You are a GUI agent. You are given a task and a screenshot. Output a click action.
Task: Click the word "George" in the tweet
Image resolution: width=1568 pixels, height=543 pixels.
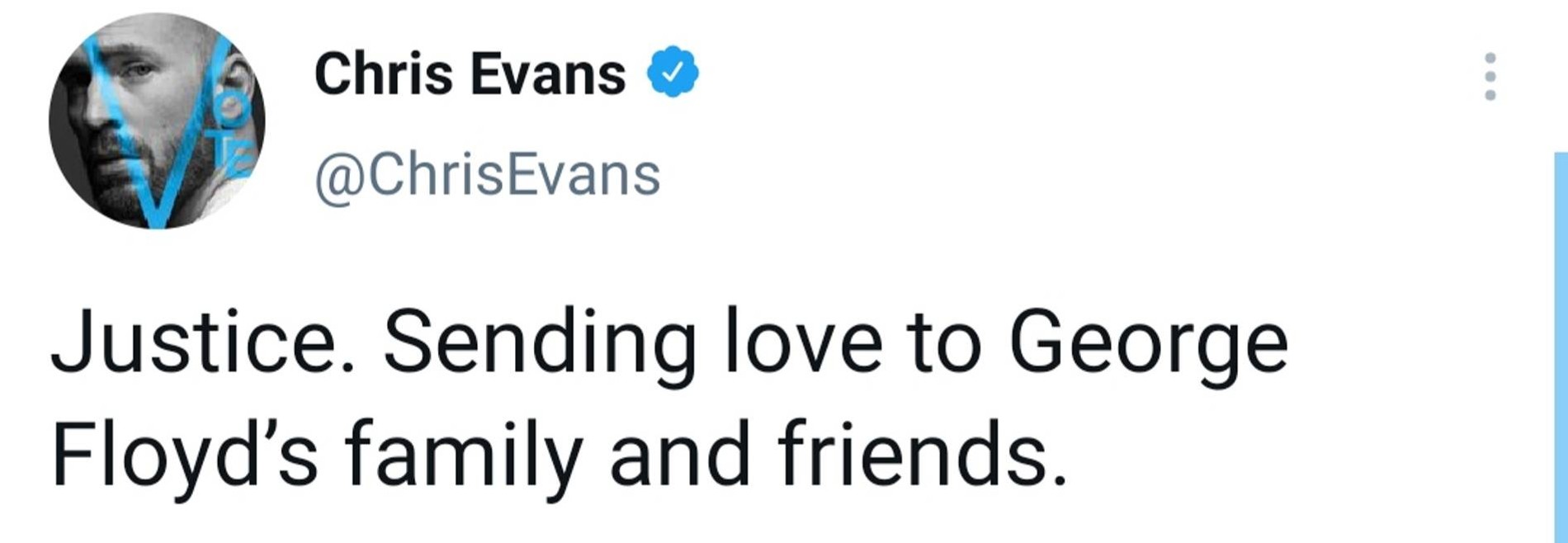click(x=1148, y=342)
